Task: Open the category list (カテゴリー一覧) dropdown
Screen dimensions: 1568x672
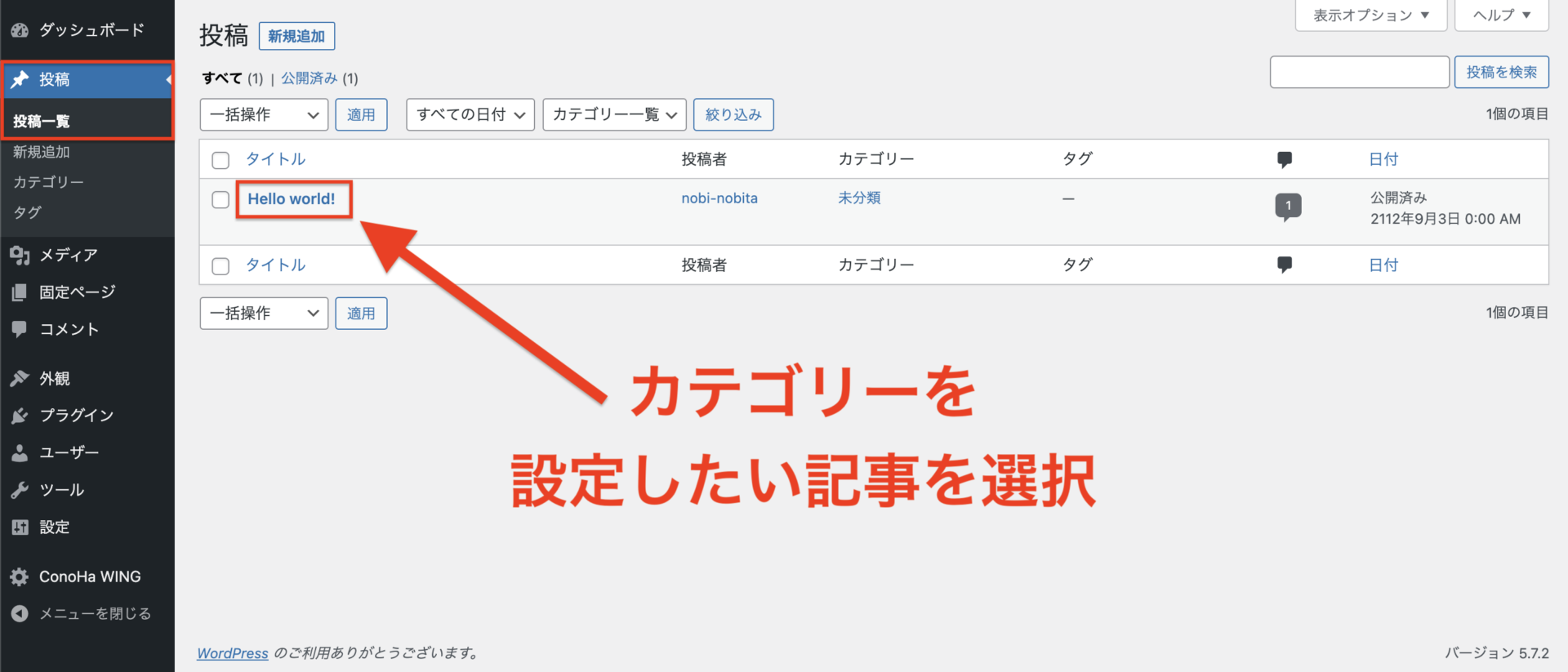Action: 614,115
